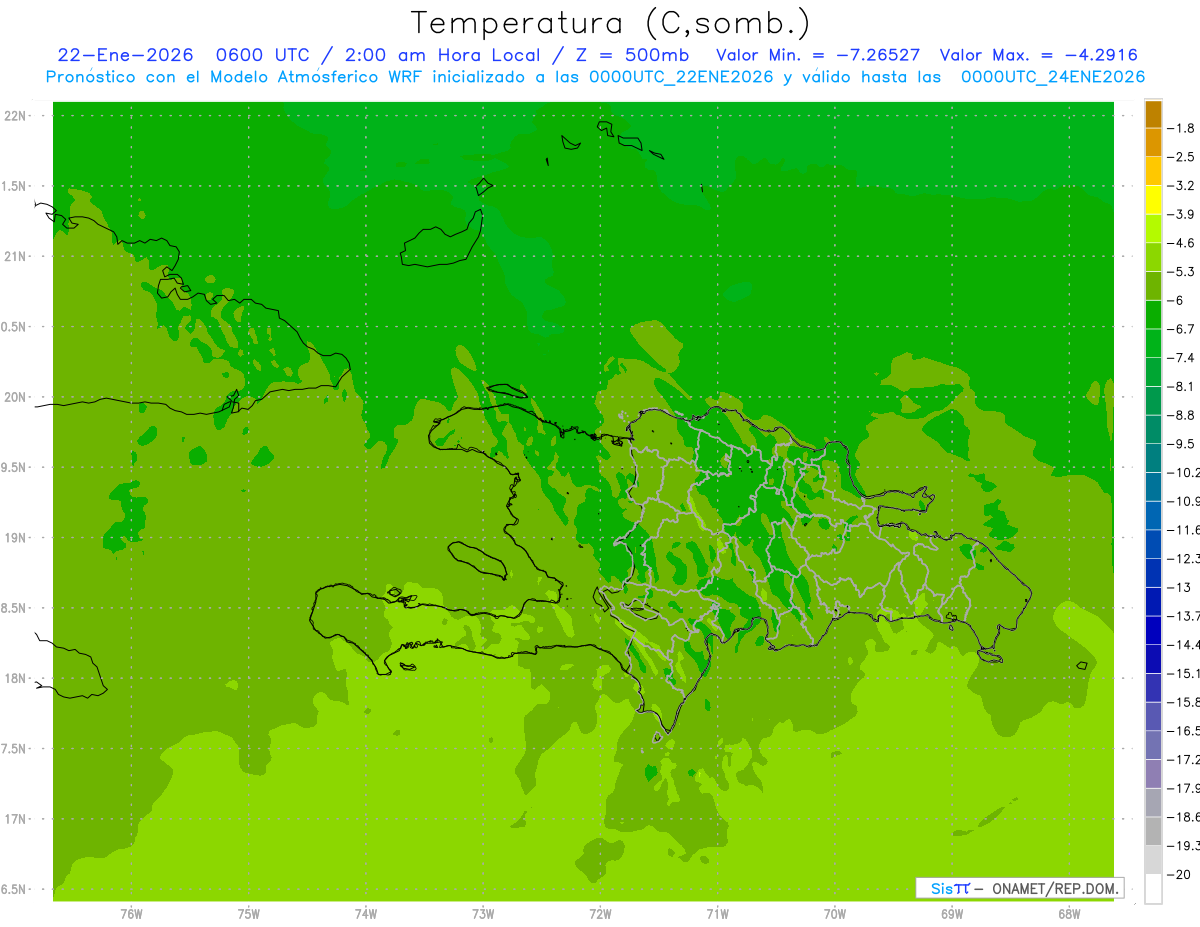1200x927 pixels.
Task: Click the "22N" latitude axis label
Action: pos(16,115)
